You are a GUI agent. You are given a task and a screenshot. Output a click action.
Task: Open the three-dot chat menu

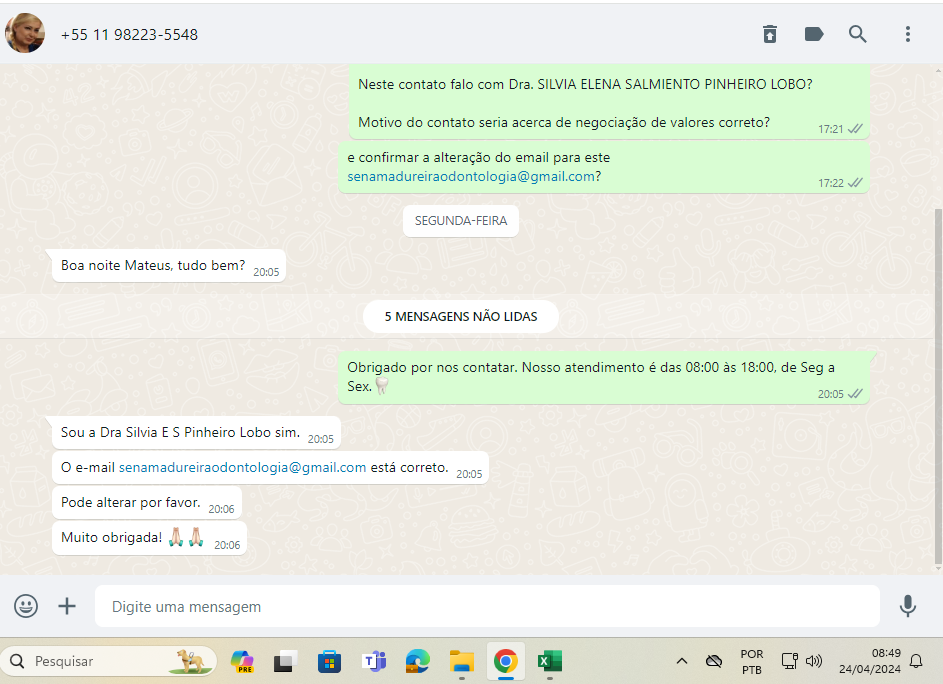(908, 34)
